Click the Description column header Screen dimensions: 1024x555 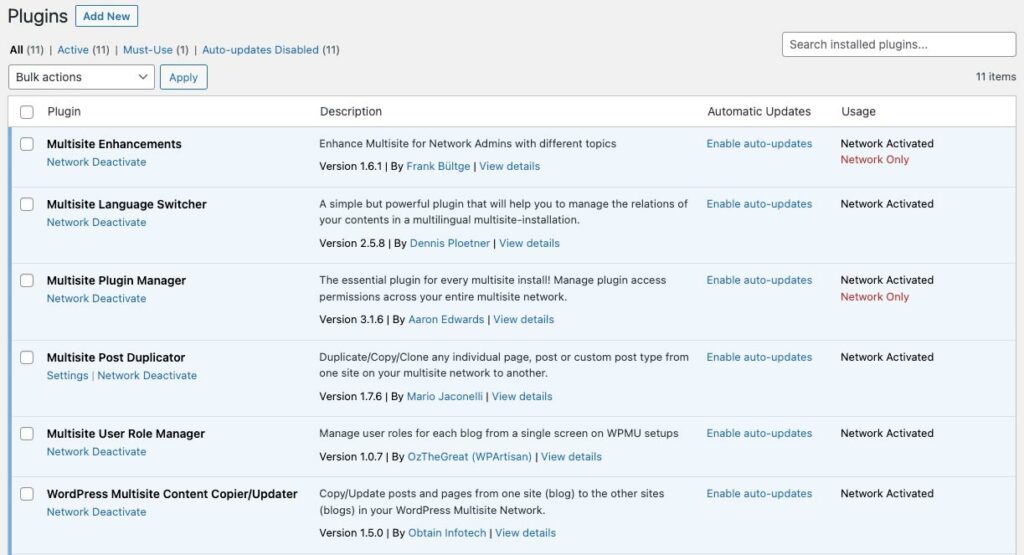pos(351,112)
